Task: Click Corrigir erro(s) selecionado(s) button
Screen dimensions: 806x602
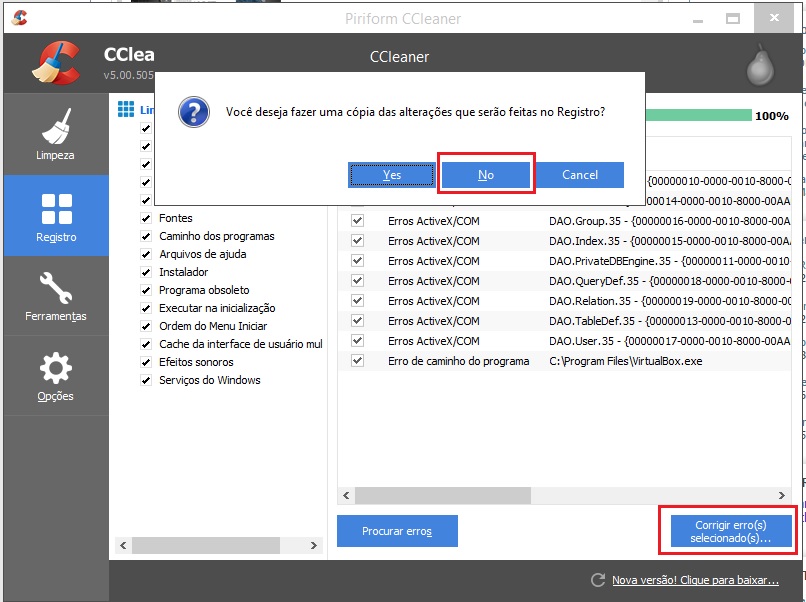Action: (x=730, y=531)
